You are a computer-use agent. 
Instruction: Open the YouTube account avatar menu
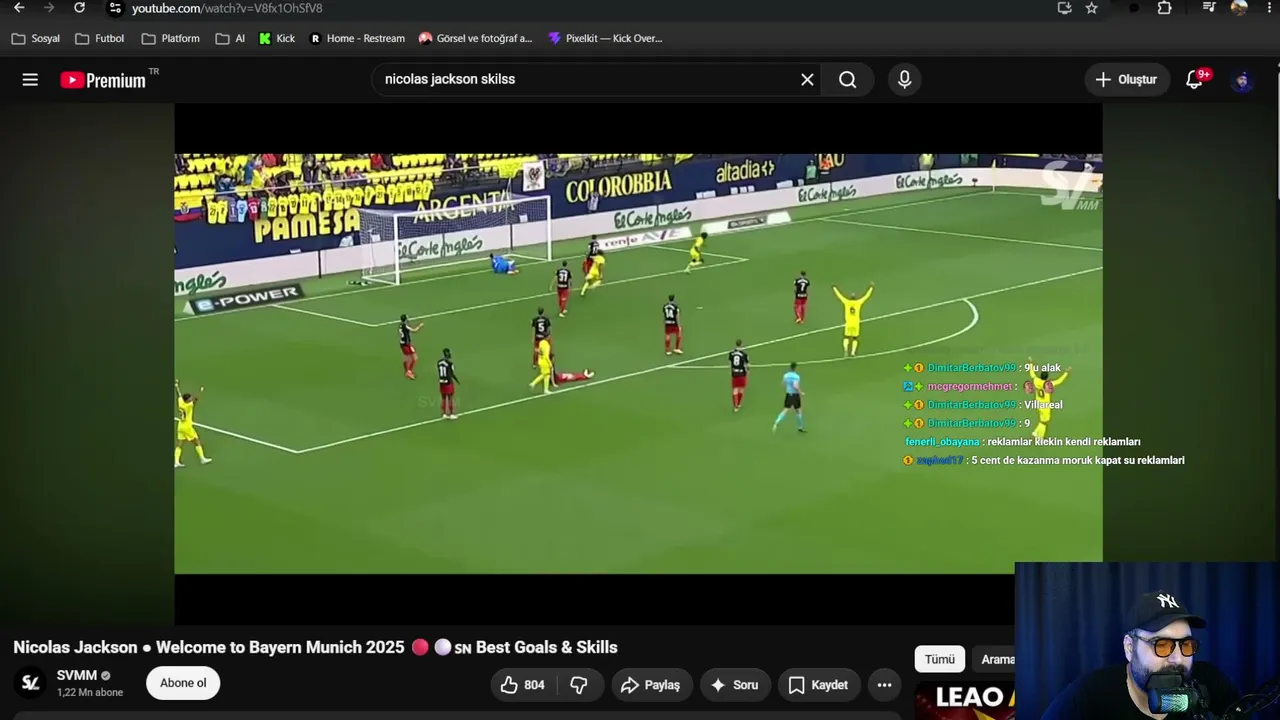click(1242, 80)
